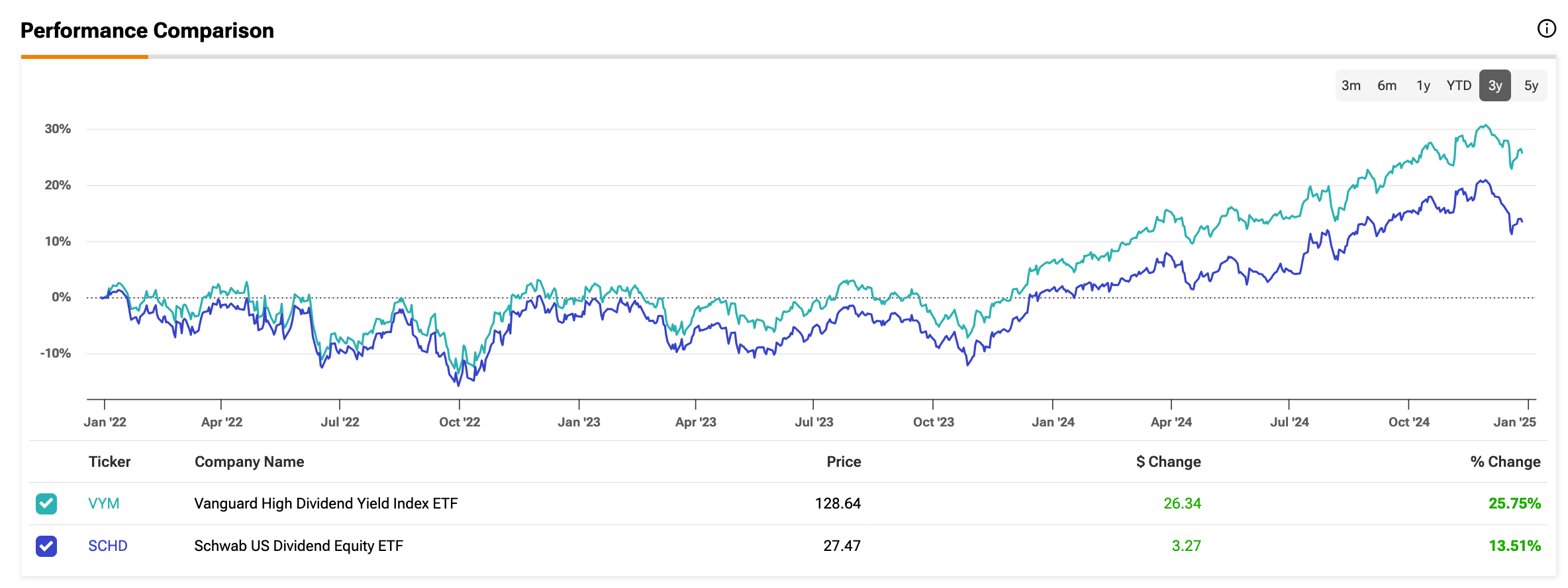This screenshot has width=1568, height=588.
Task: Click the VYM price 128.64
Action: (x=838, y=503)
